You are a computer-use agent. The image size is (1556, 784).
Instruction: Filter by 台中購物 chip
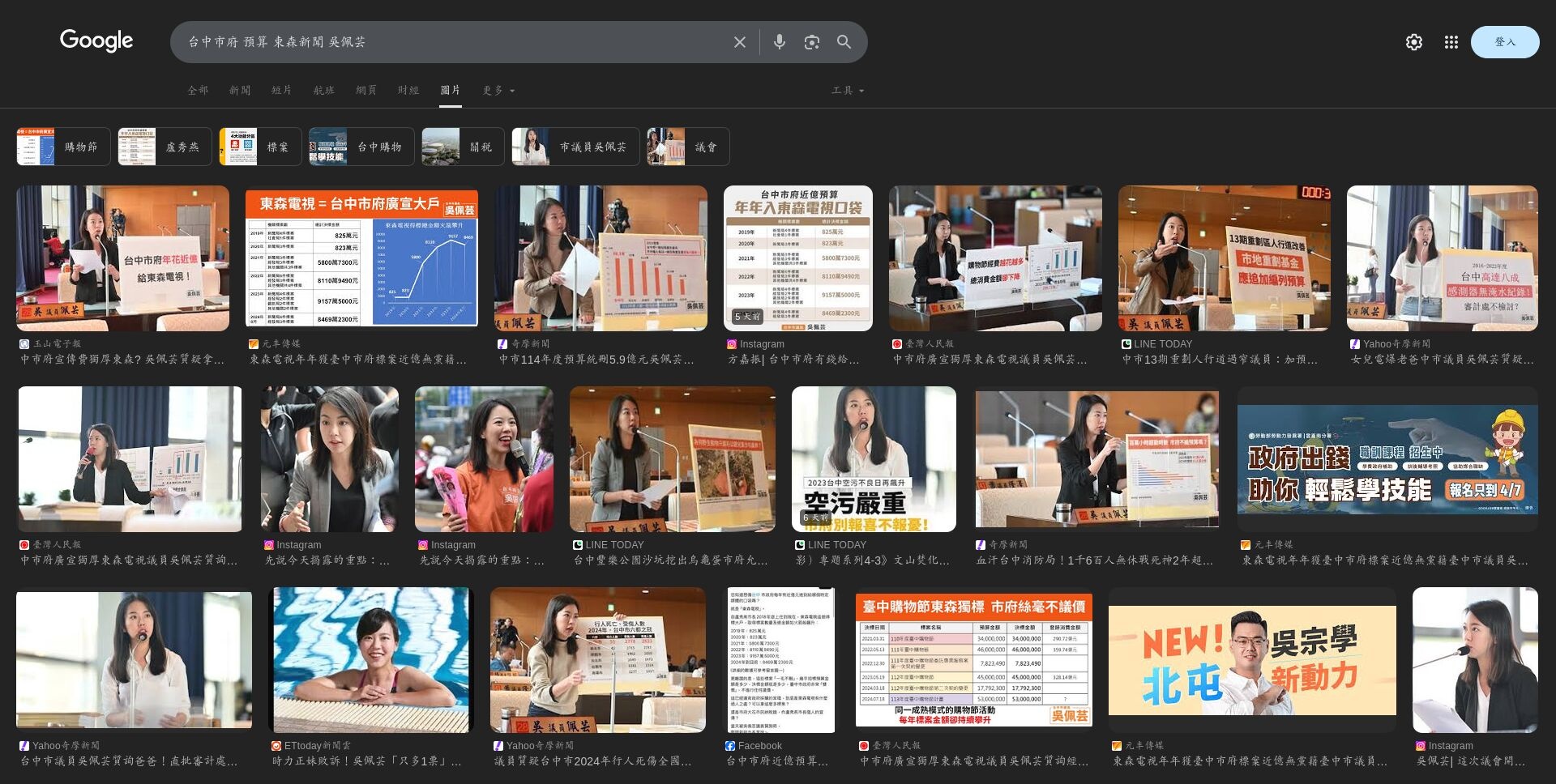coord(361,147)
